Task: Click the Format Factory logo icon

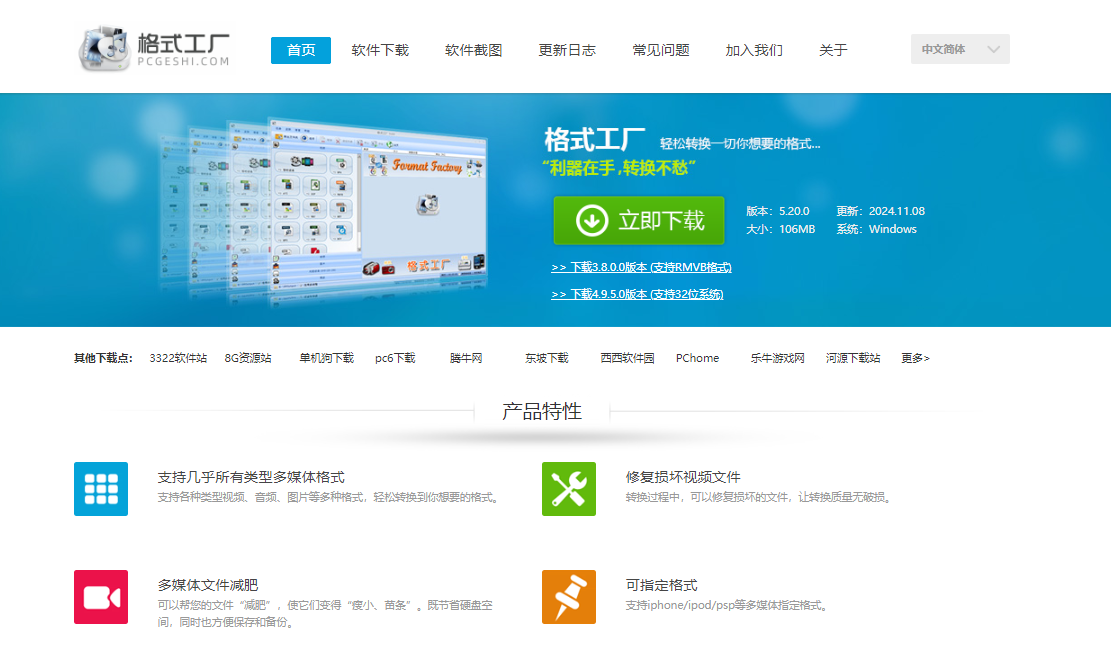Action: 103,48
